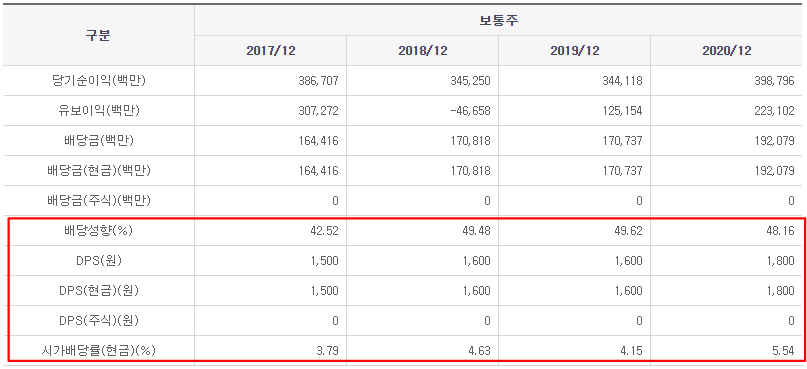Select the 2020/12 column header
Image resolution: width=807 pixels, height=369 pixels.
click(x=727, y=51)
